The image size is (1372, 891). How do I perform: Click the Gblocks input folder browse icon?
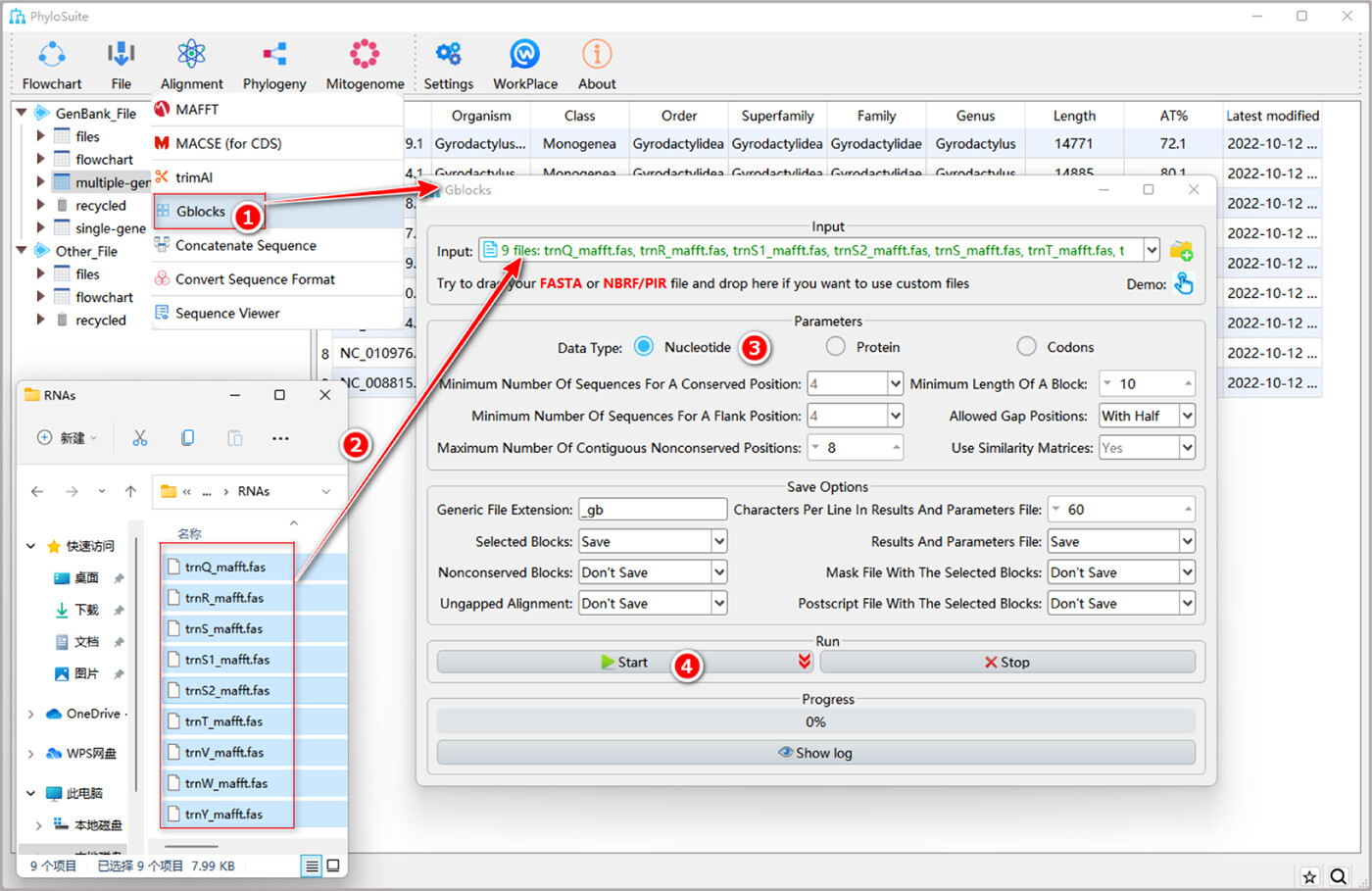click(1181, 251)
